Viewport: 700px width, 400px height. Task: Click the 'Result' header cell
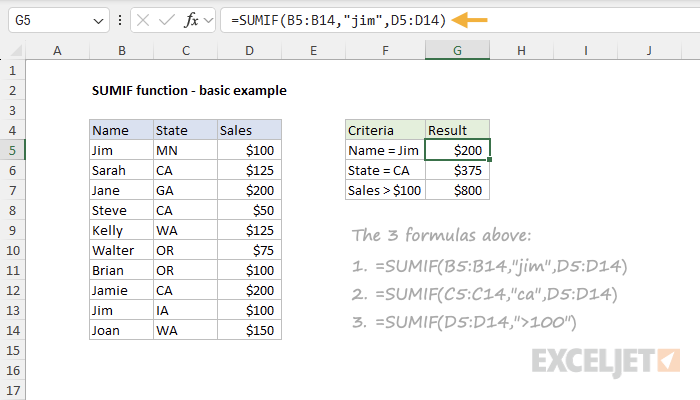click(x=458, y=130)
